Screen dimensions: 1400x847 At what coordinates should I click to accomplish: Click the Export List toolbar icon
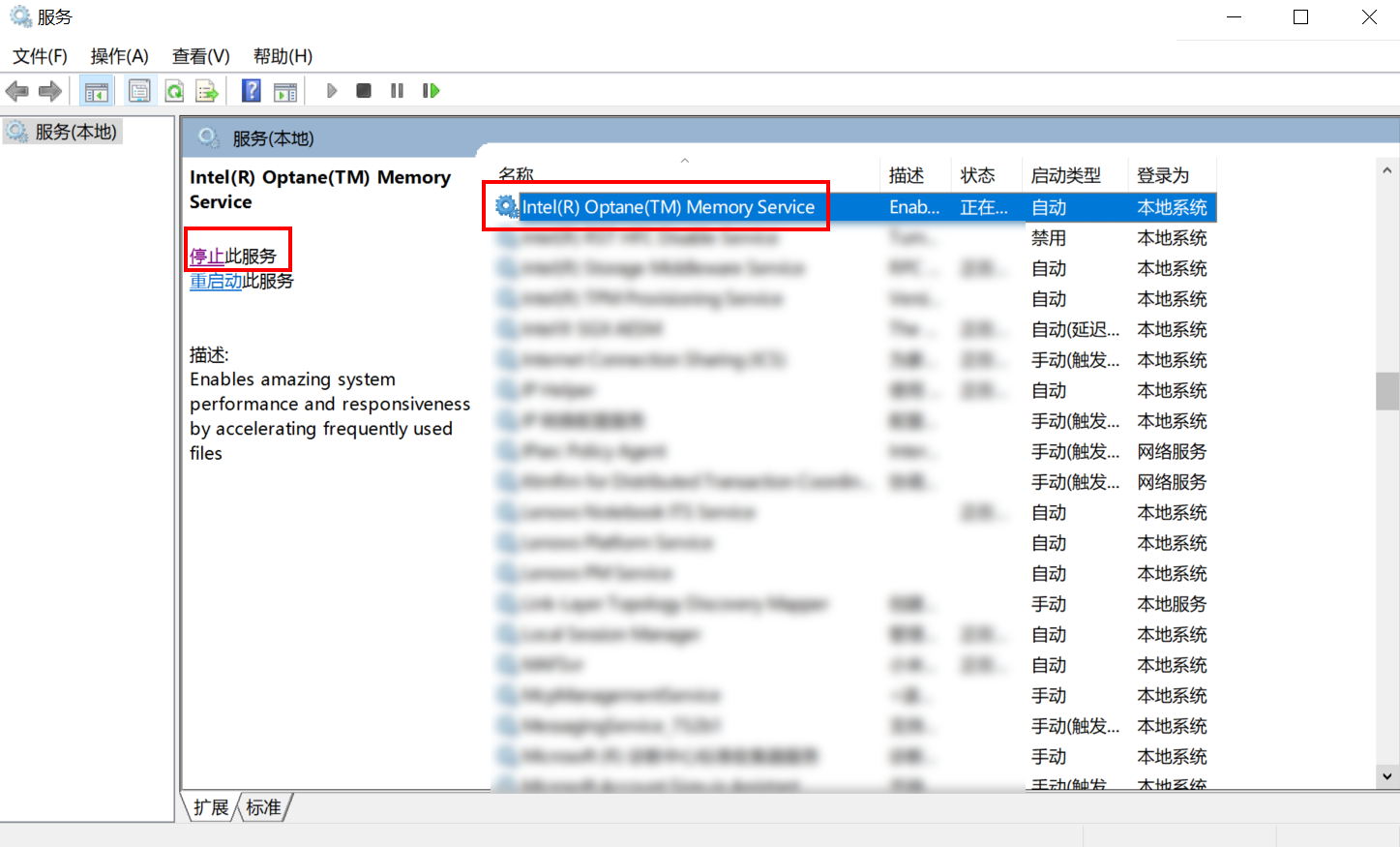[207, 91]
